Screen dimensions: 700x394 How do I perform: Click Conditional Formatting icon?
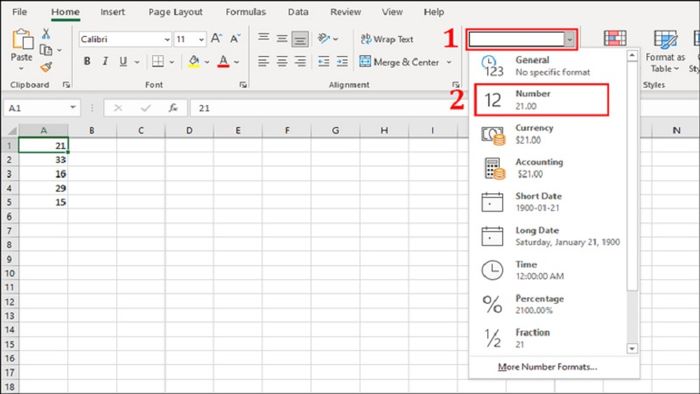coord(615,38)
